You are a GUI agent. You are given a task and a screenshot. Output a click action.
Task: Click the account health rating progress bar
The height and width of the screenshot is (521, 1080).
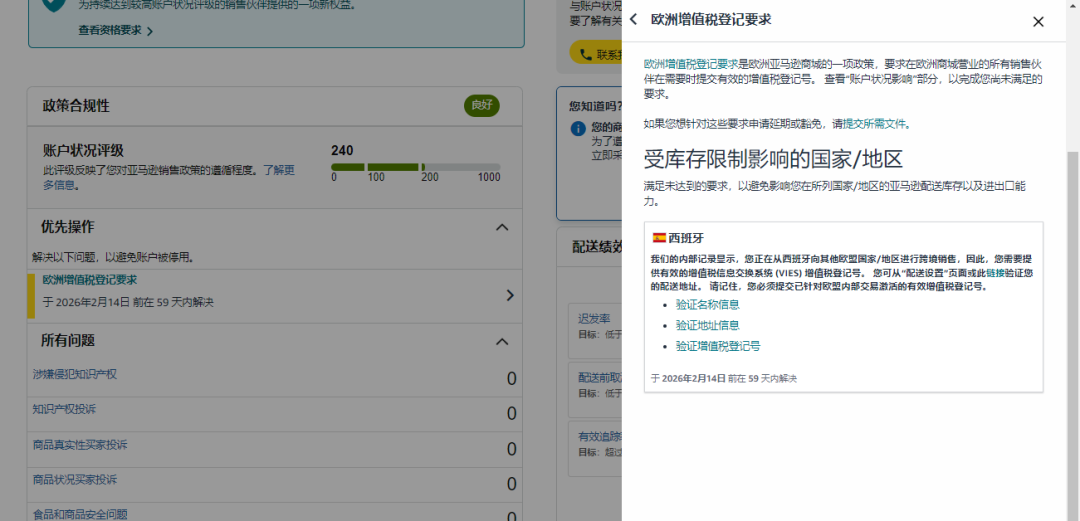coord(415,167)
